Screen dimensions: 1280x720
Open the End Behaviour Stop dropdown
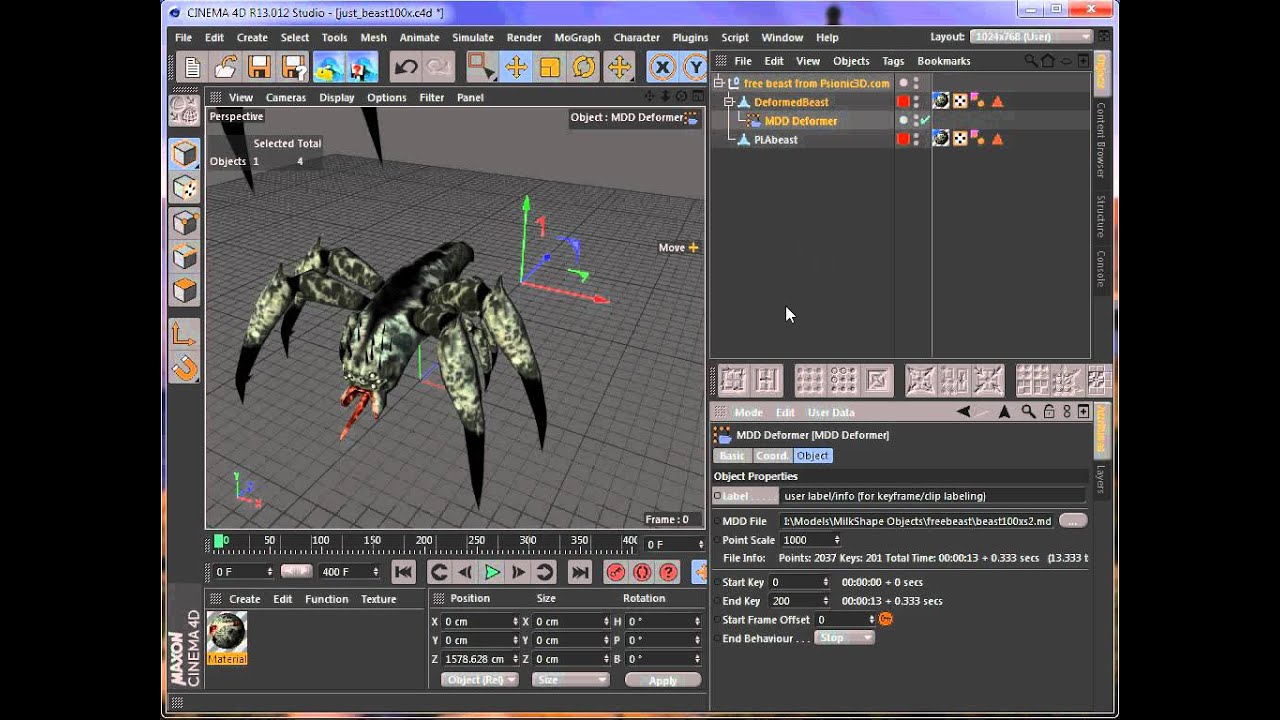845,638
